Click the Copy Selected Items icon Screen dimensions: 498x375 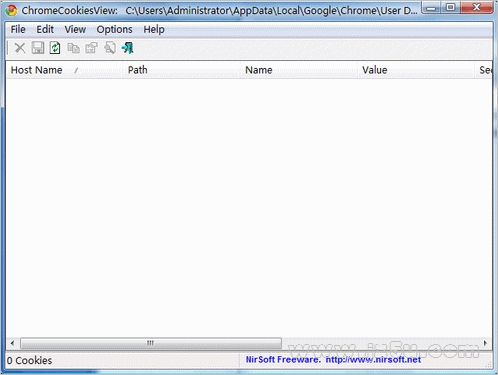[73, 48]
